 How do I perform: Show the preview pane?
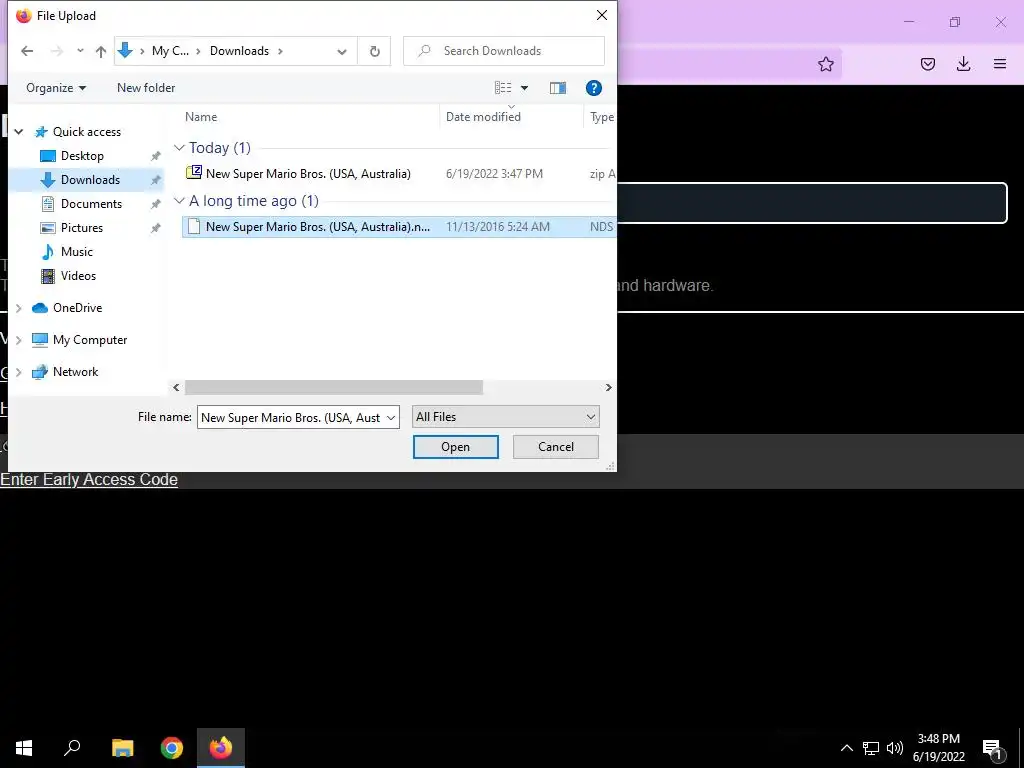coord(558,88)
